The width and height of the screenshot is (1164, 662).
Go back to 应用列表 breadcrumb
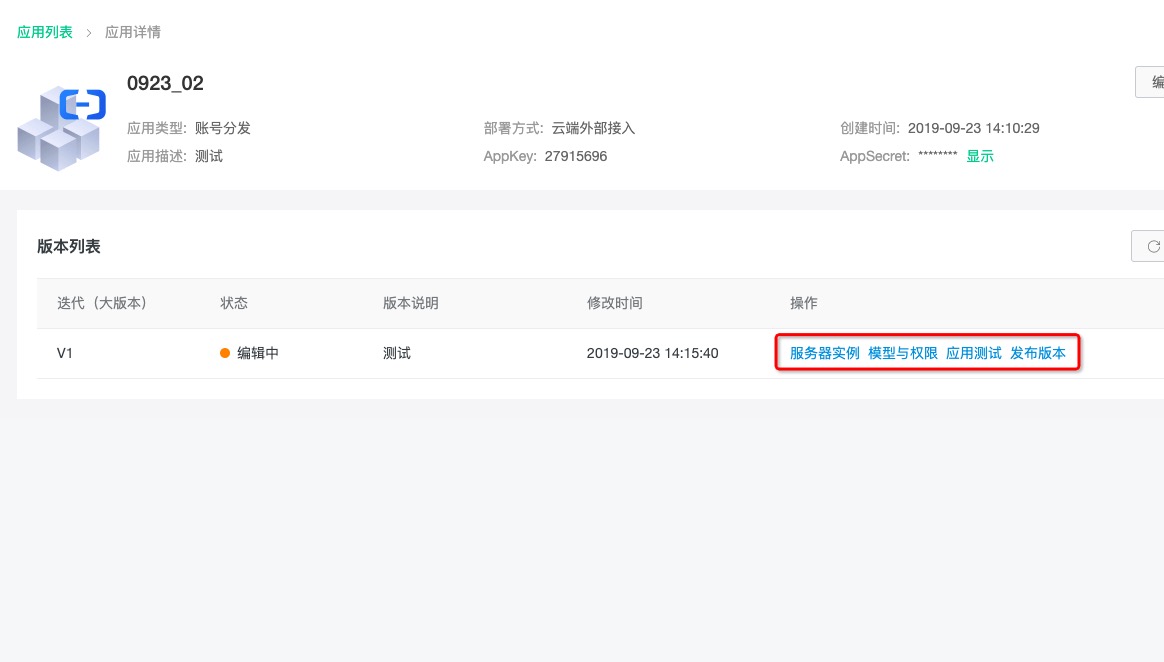[x=45, y=32]
